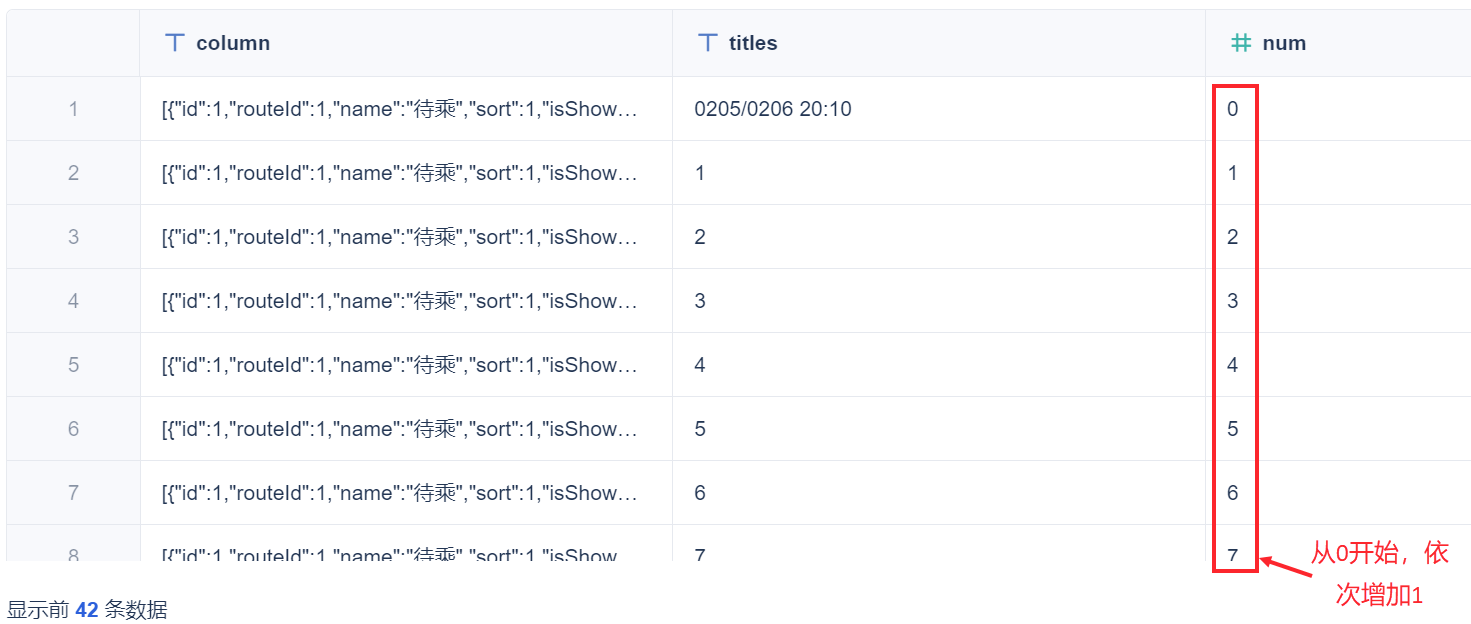Select the num column header label
This screenshot has height=624, width=1471.
(x=1284, y=43)
